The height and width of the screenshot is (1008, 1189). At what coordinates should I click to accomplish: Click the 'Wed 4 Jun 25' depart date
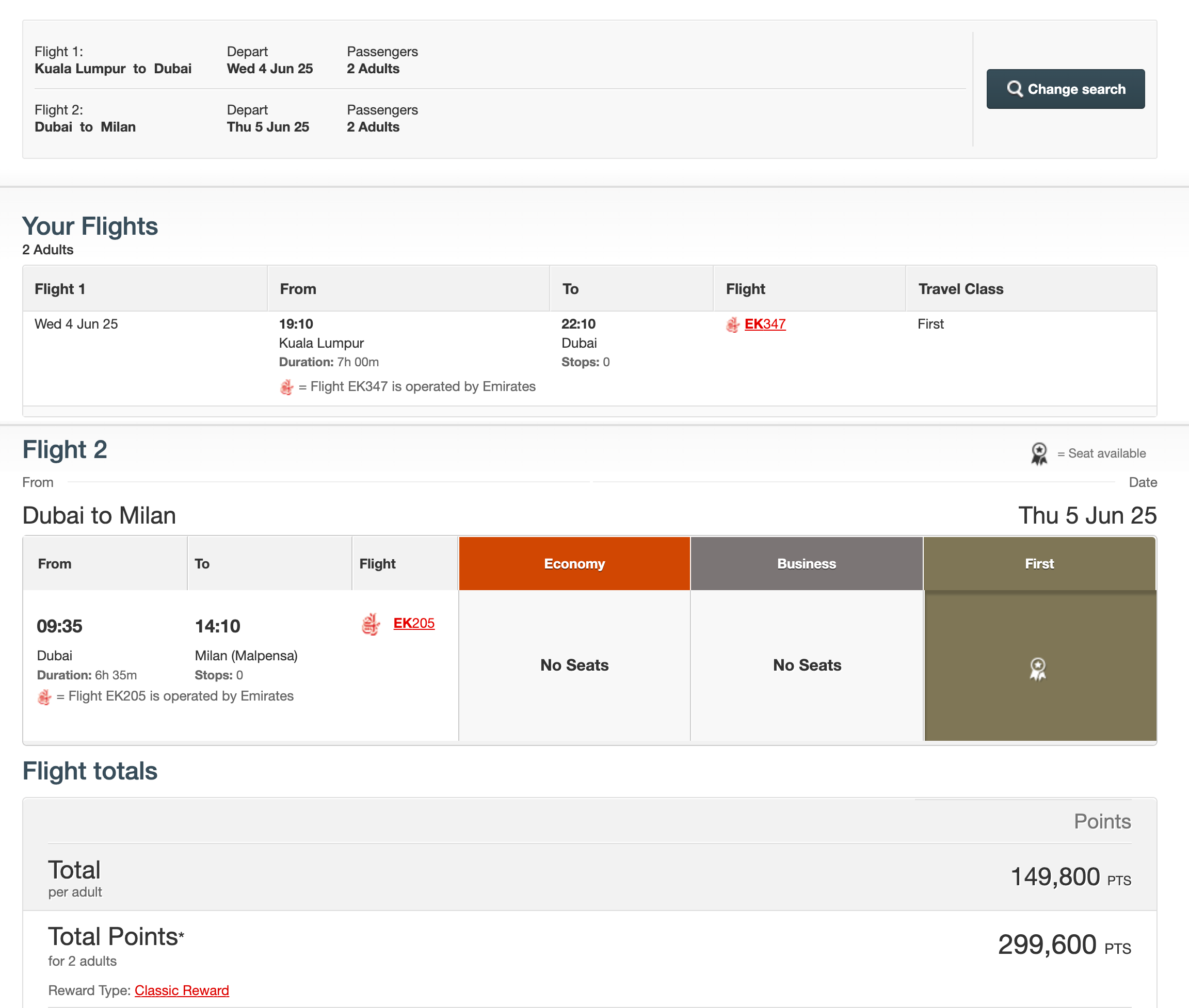click(x=270, y=69)
